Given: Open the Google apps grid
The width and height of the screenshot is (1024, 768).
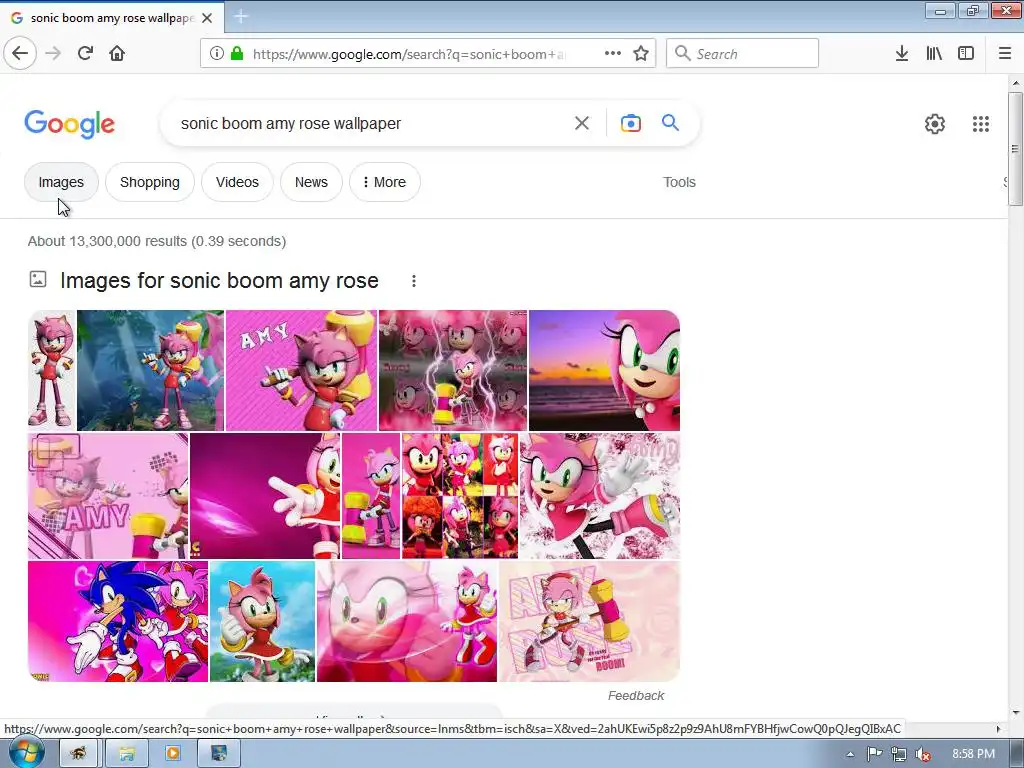Looking at the screenshot, I should pos(981,123).
